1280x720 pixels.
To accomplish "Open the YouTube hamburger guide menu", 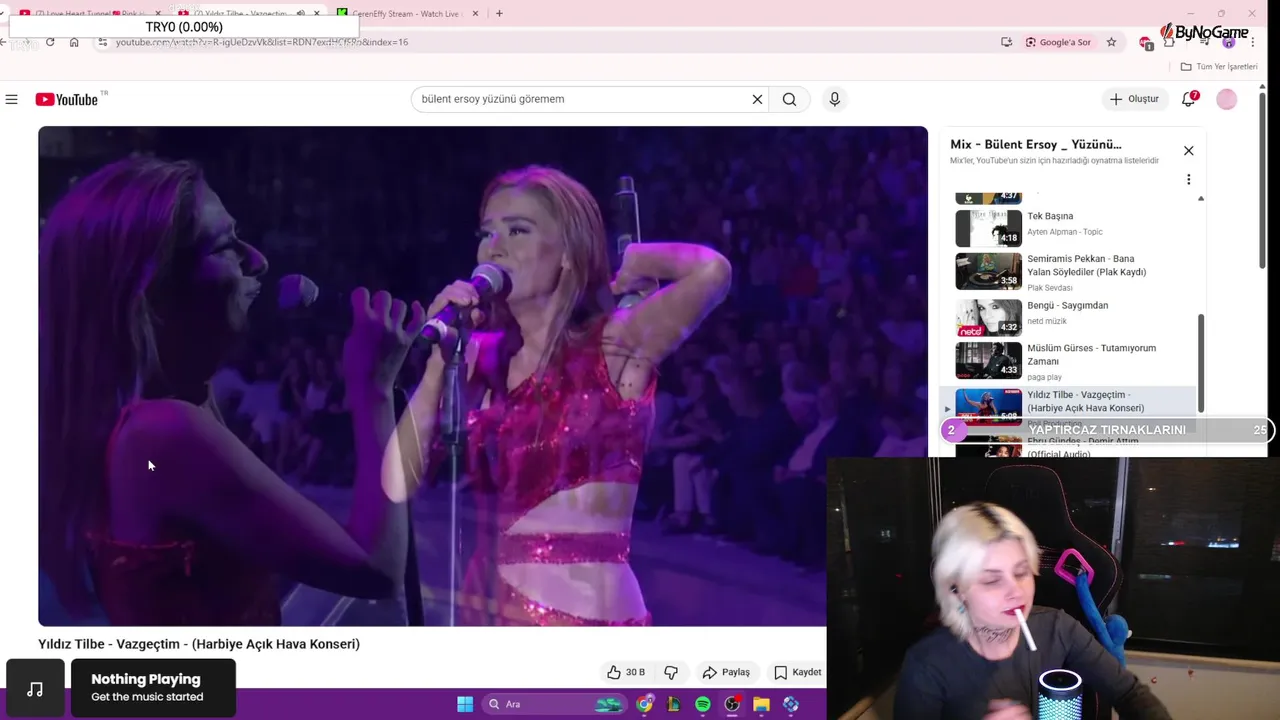I will tap(11, 99).
